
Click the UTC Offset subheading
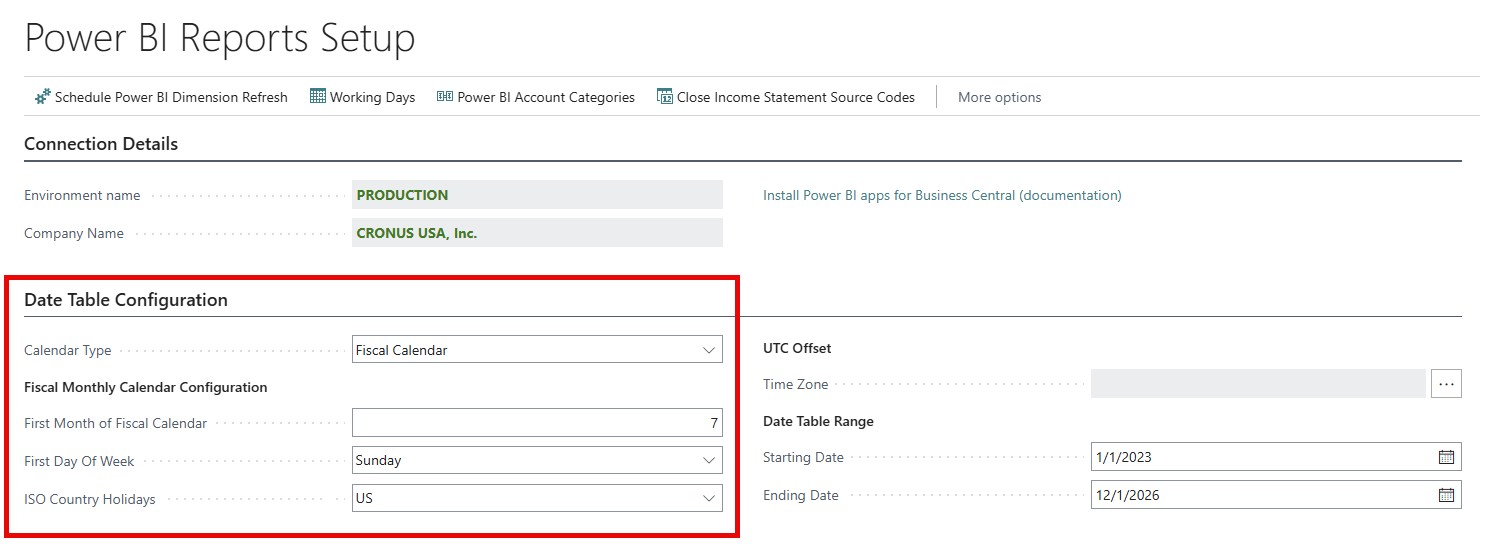797,348
